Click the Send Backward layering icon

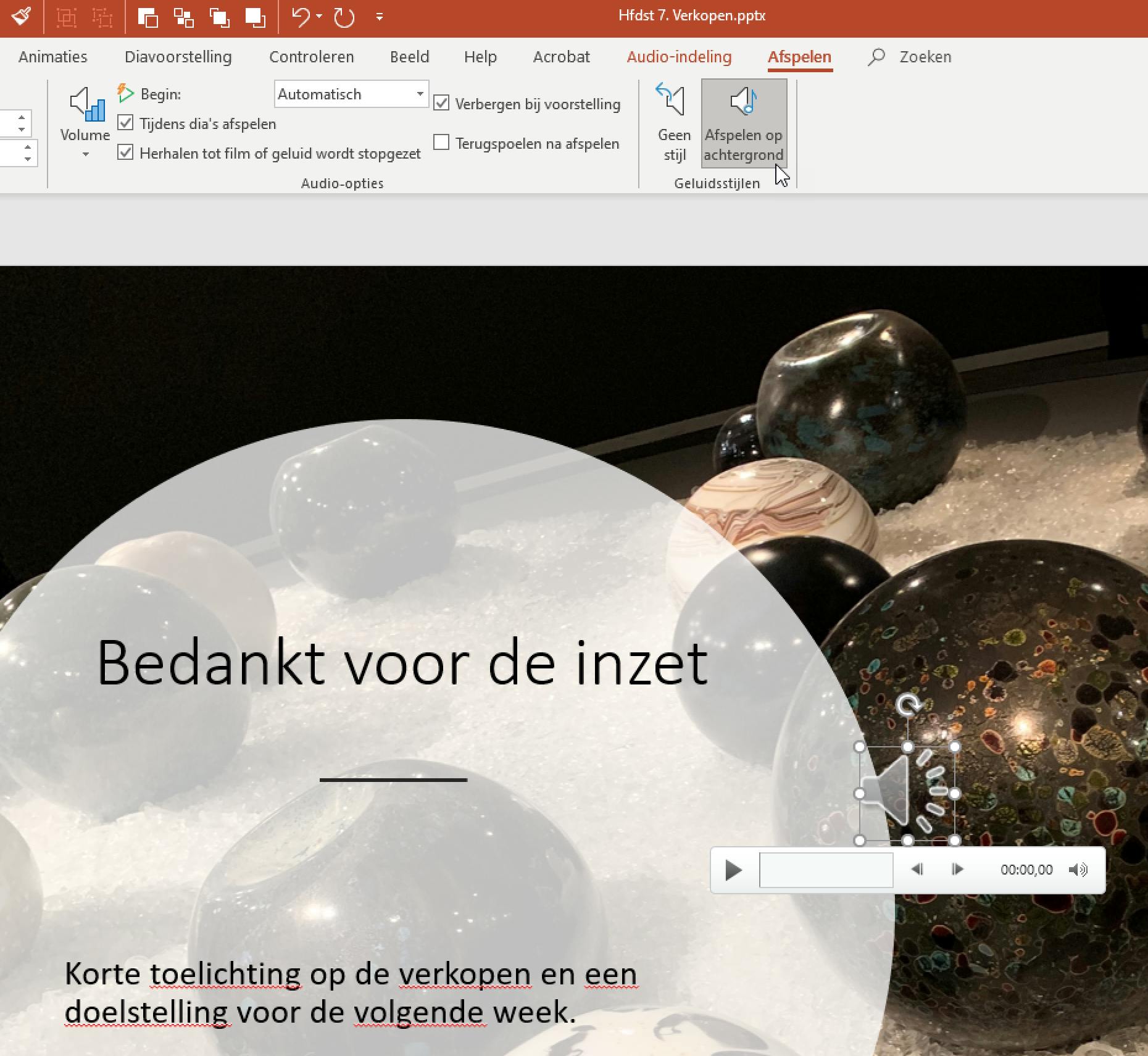tap(148, 17)
